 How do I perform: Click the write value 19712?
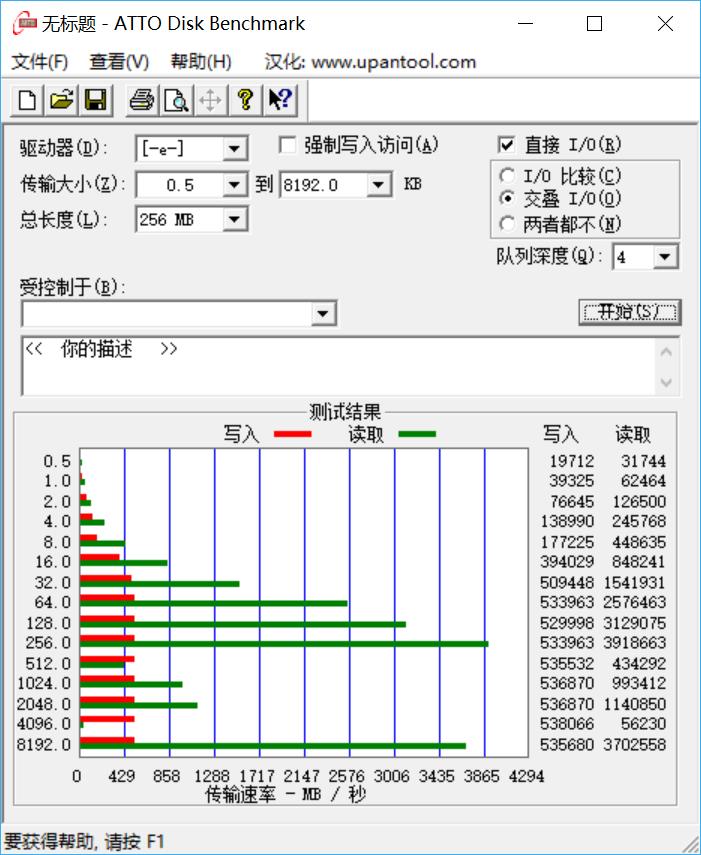tap(571, 461)
